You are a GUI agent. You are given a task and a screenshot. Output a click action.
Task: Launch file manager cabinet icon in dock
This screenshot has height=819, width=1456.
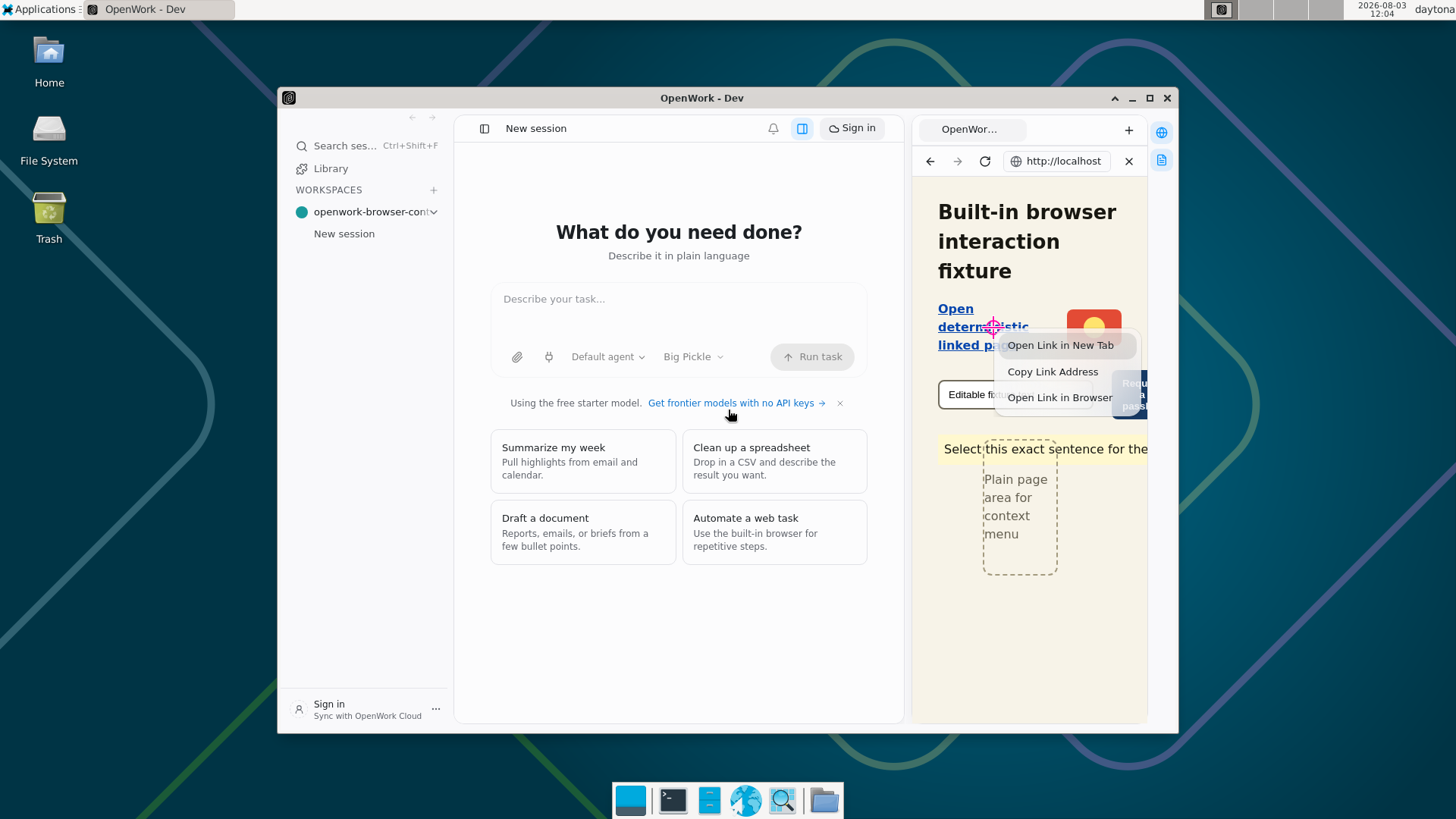tap(709, 801)
